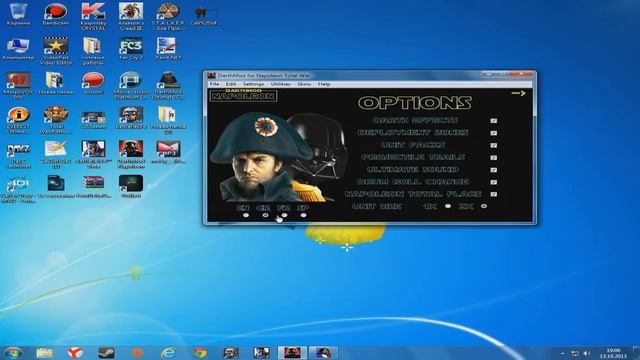Select the MorphVOX Pro desktop shortcut
Image resolution: width=640 pixels, height=360 pixels.
pyautogui.click(x=18, y=85)
